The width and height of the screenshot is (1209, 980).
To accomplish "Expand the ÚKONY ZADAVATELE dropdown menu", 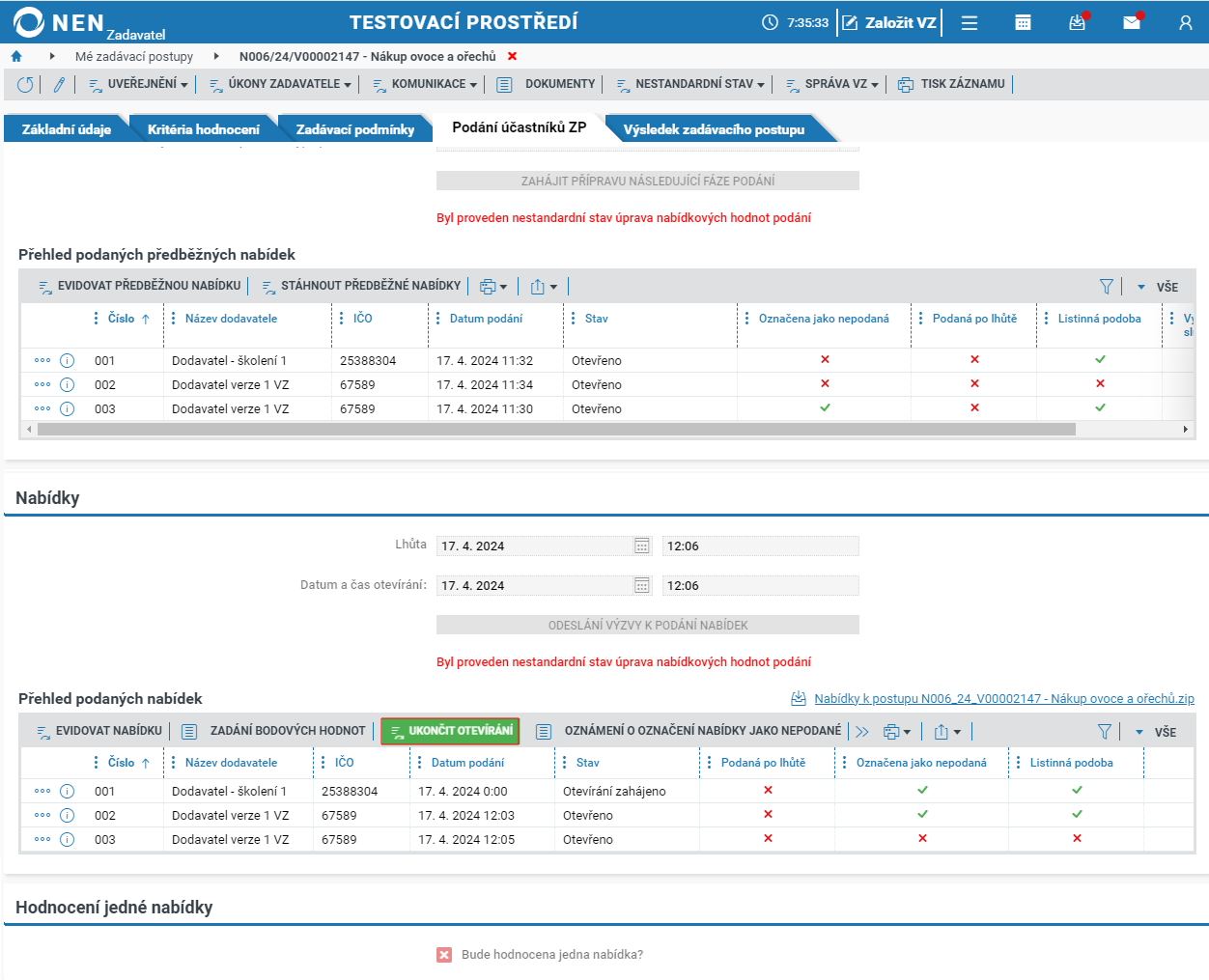I will tap(281, 85).
